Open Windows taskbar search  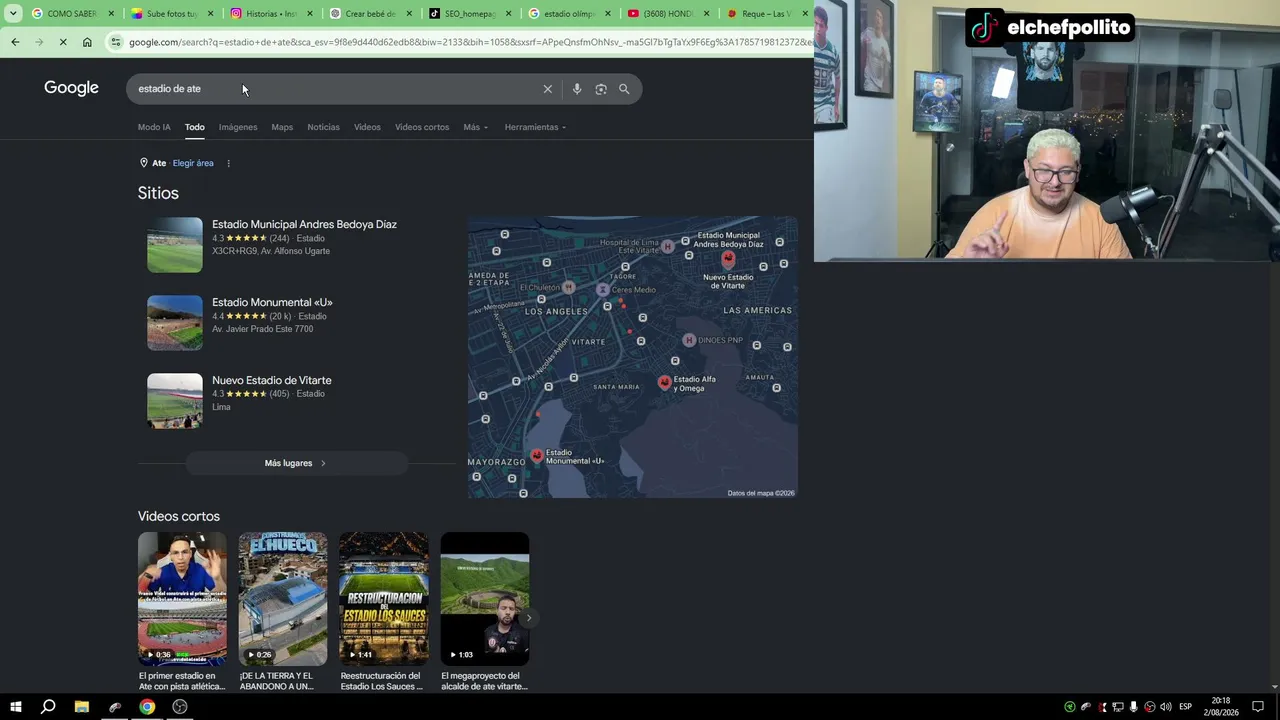pyautogui.click(x=48, y=707)
